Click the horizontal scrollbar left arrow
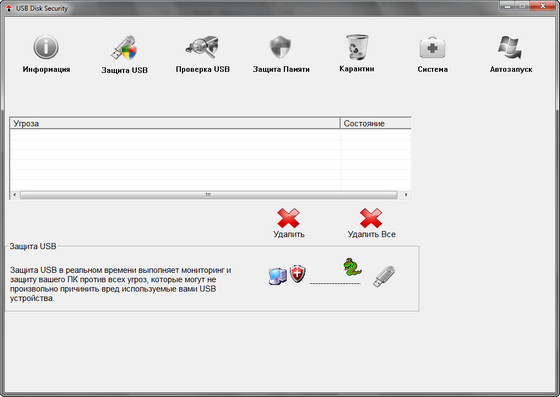560x397 pixels. tap(14, 195)
